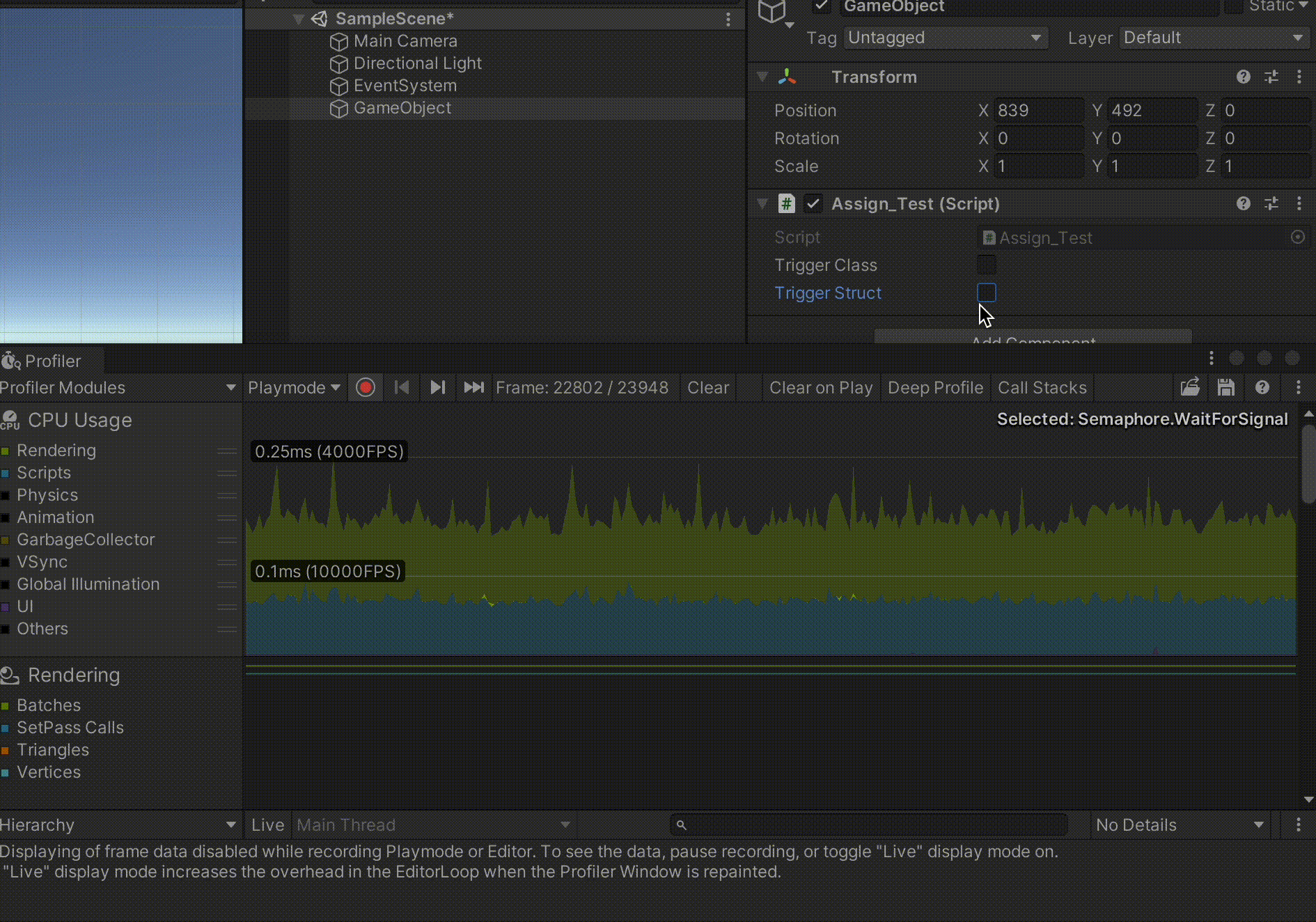Toggle GameObject active checkbox
The height and width of the screenshot is (922, 1316).
[822, 6]
